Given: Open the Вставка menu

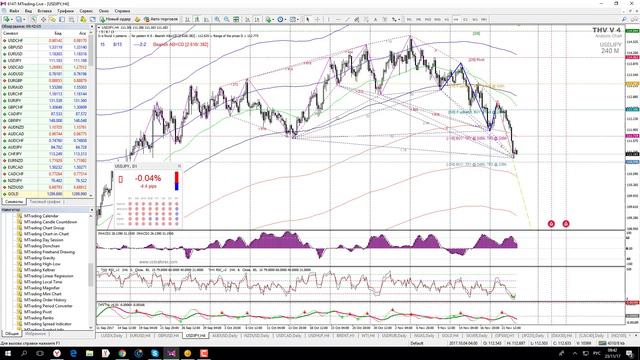Looking at the screenshot, I should (x=44, y=11).
